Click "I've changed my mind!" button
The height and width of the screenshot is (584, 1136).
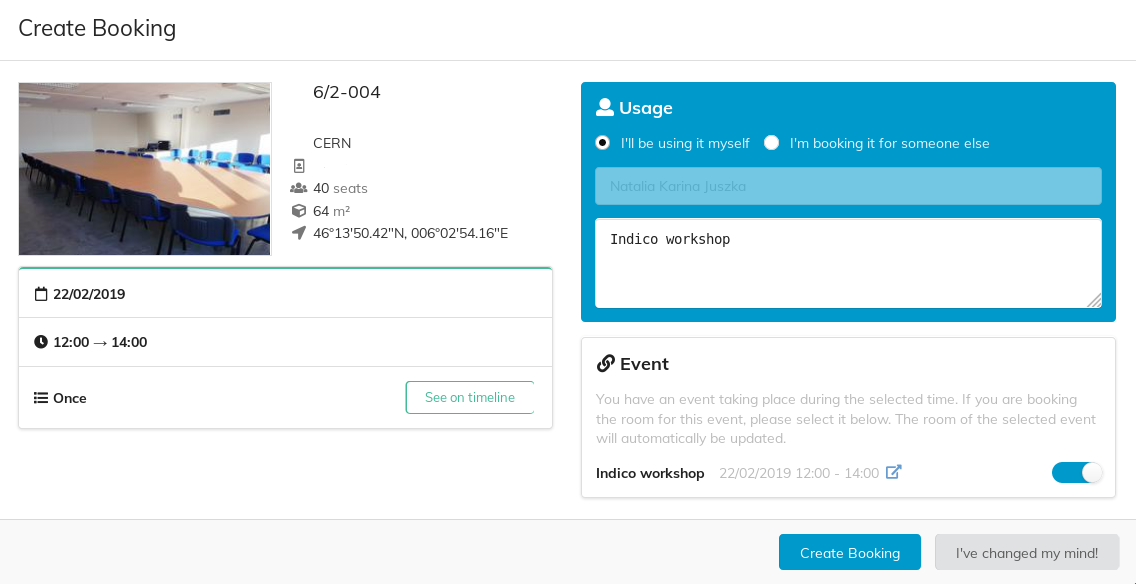pyautogui.click(x=1027, y=553)
